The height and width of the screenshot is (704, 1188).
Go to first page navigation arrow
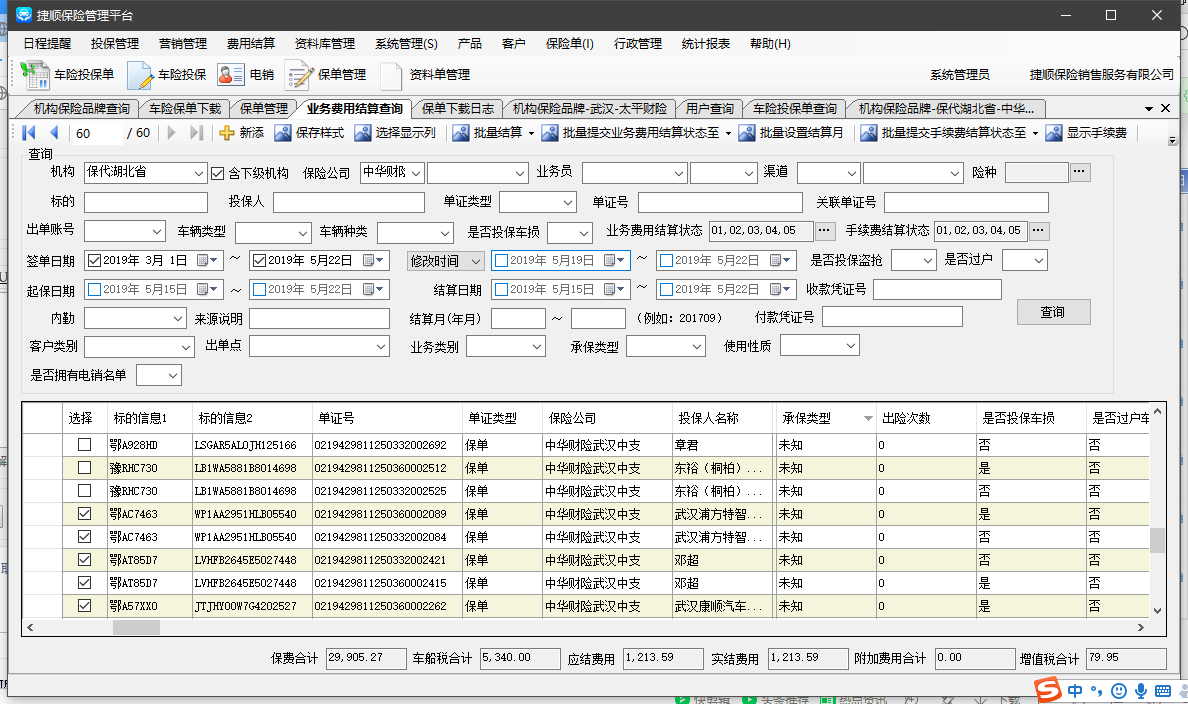point(28,133)
